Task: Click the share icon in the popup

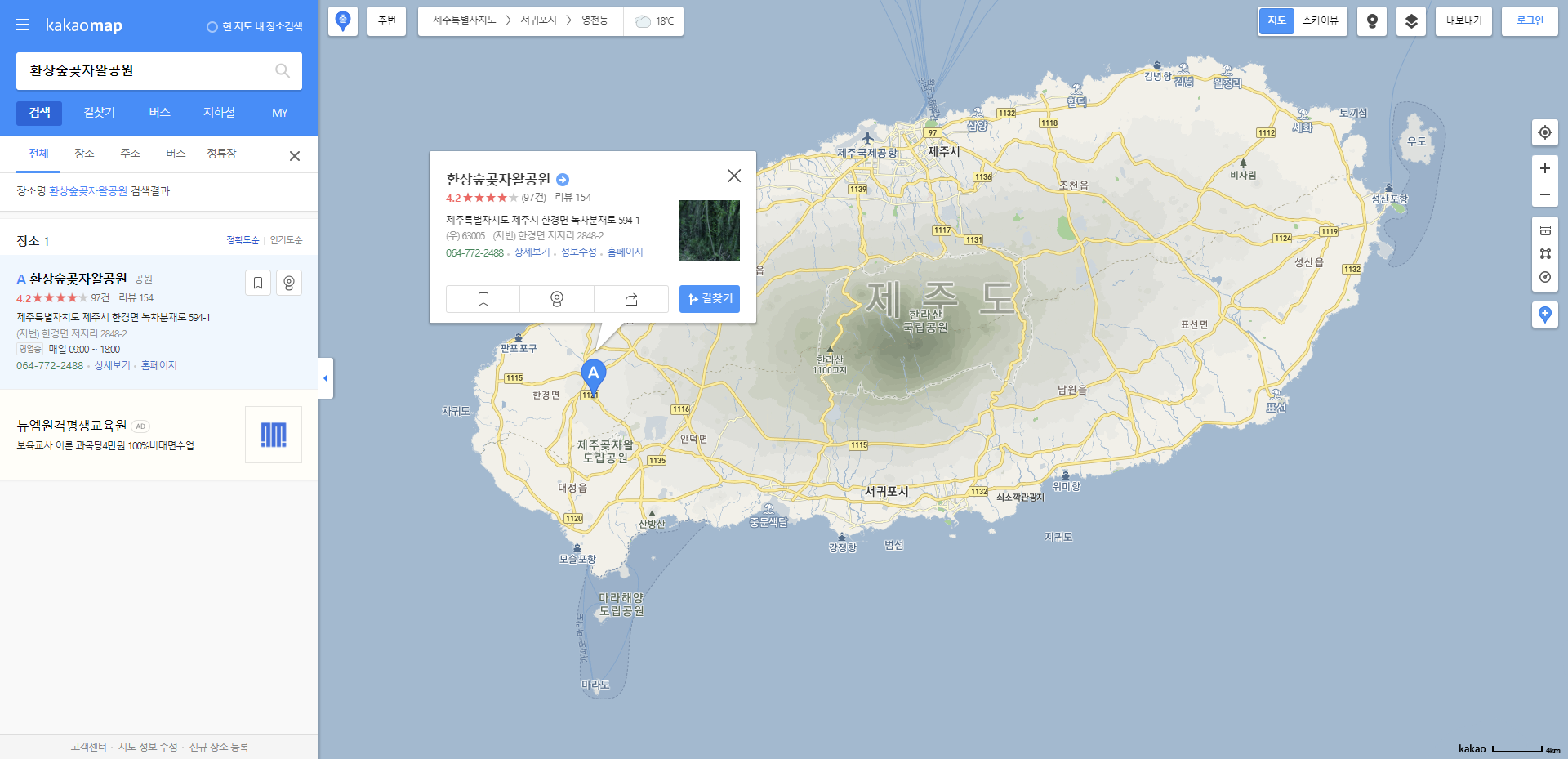Action: tap(631, 299)
